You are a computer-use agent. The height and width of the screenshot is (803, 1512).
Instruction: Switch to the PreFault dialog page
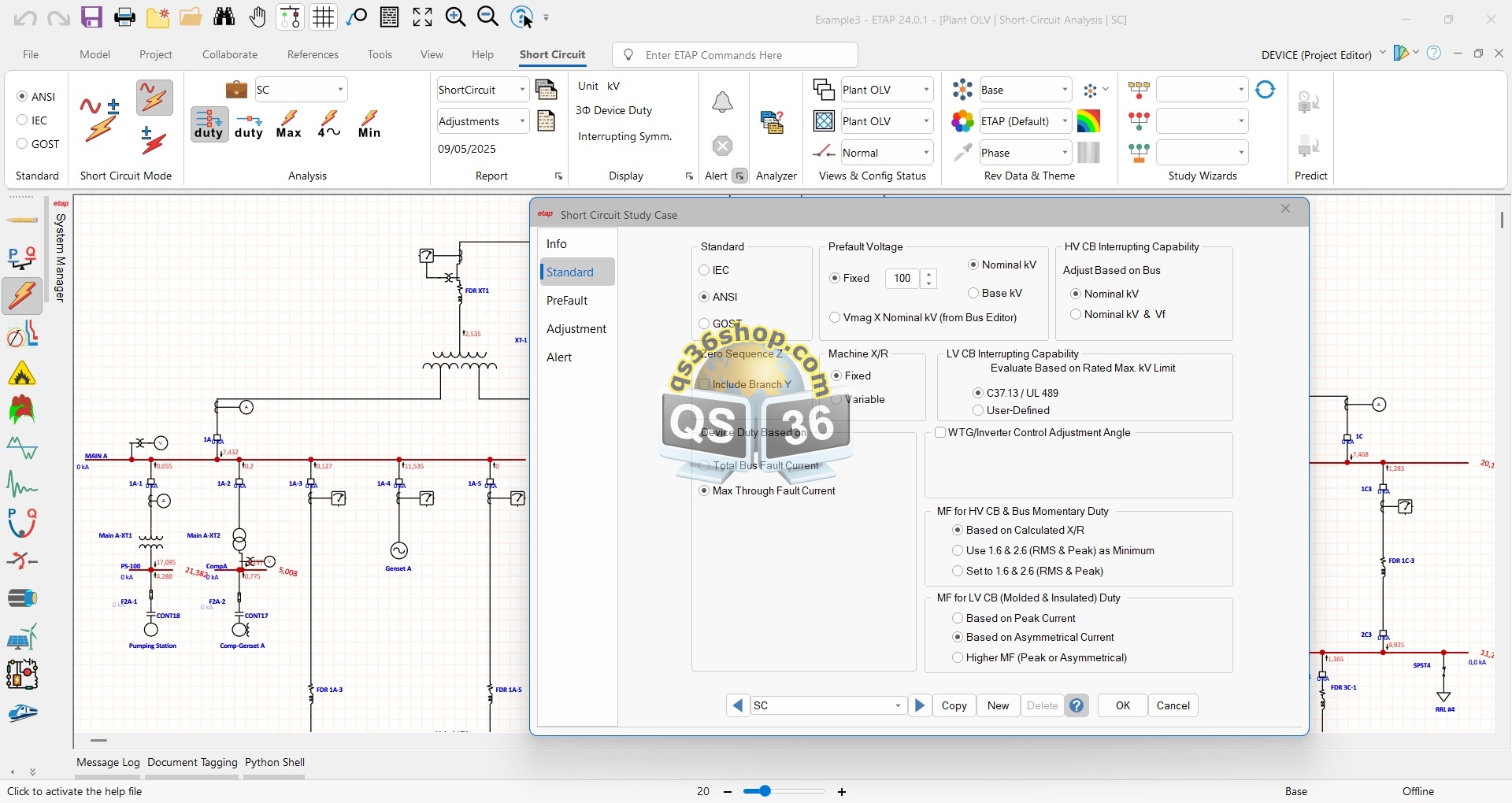(x=577, y=301)
